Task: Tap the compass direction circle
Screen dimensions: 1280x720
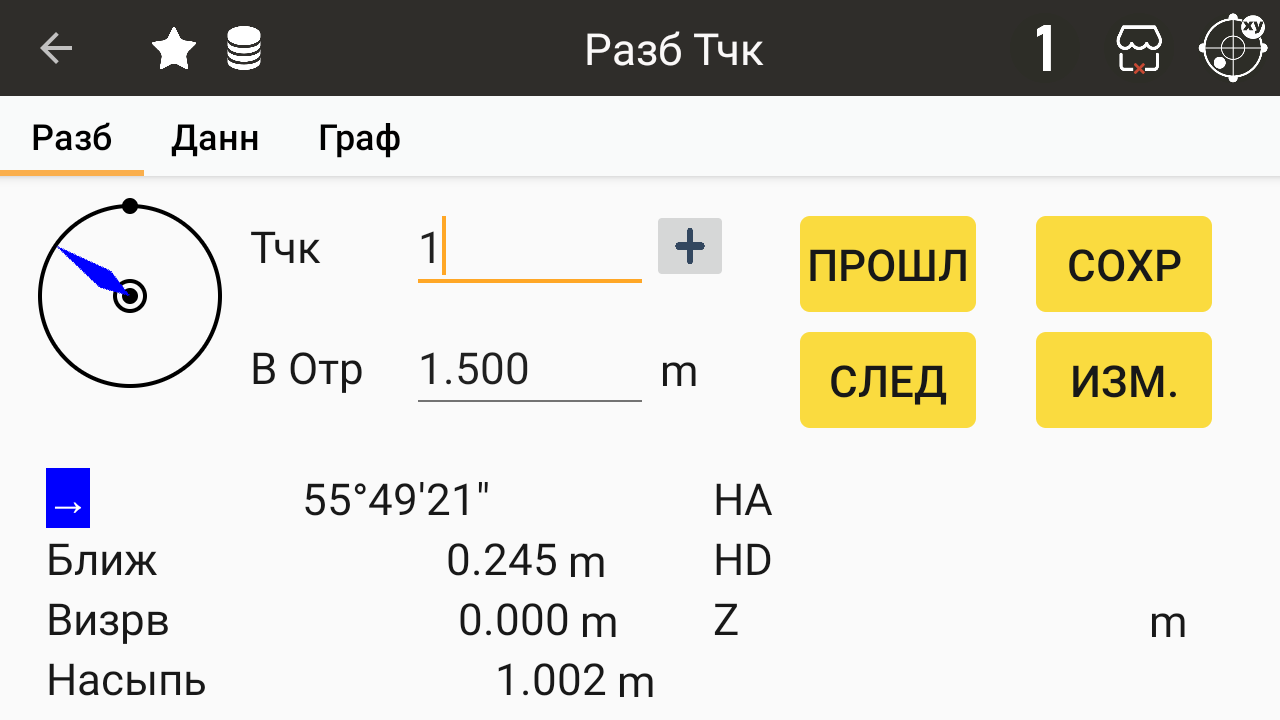Action: pyautogui.click(x=130, y=293)
